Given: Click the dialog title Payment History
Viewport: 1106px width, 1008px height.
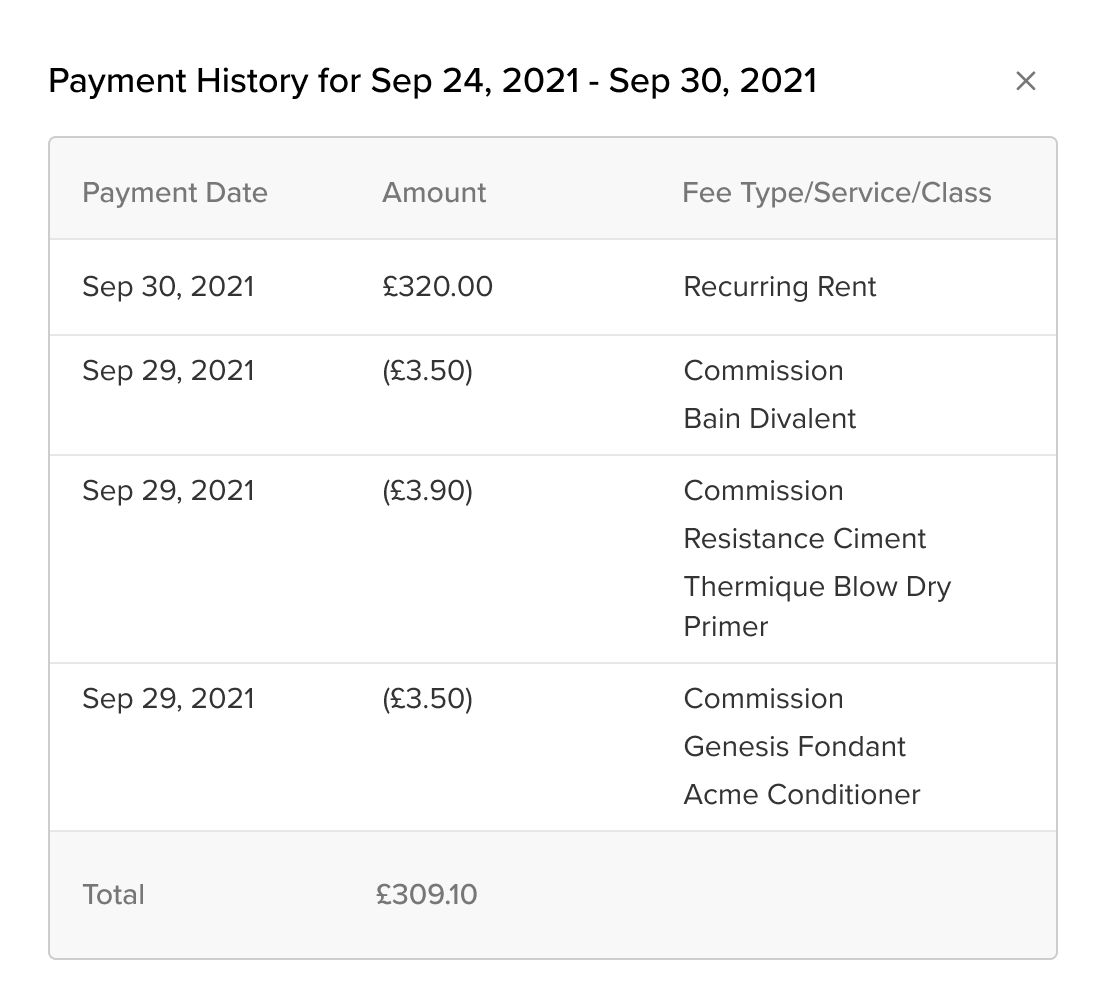Looking at the screenshot, I should pyautogui.click(x=432, y=81).
